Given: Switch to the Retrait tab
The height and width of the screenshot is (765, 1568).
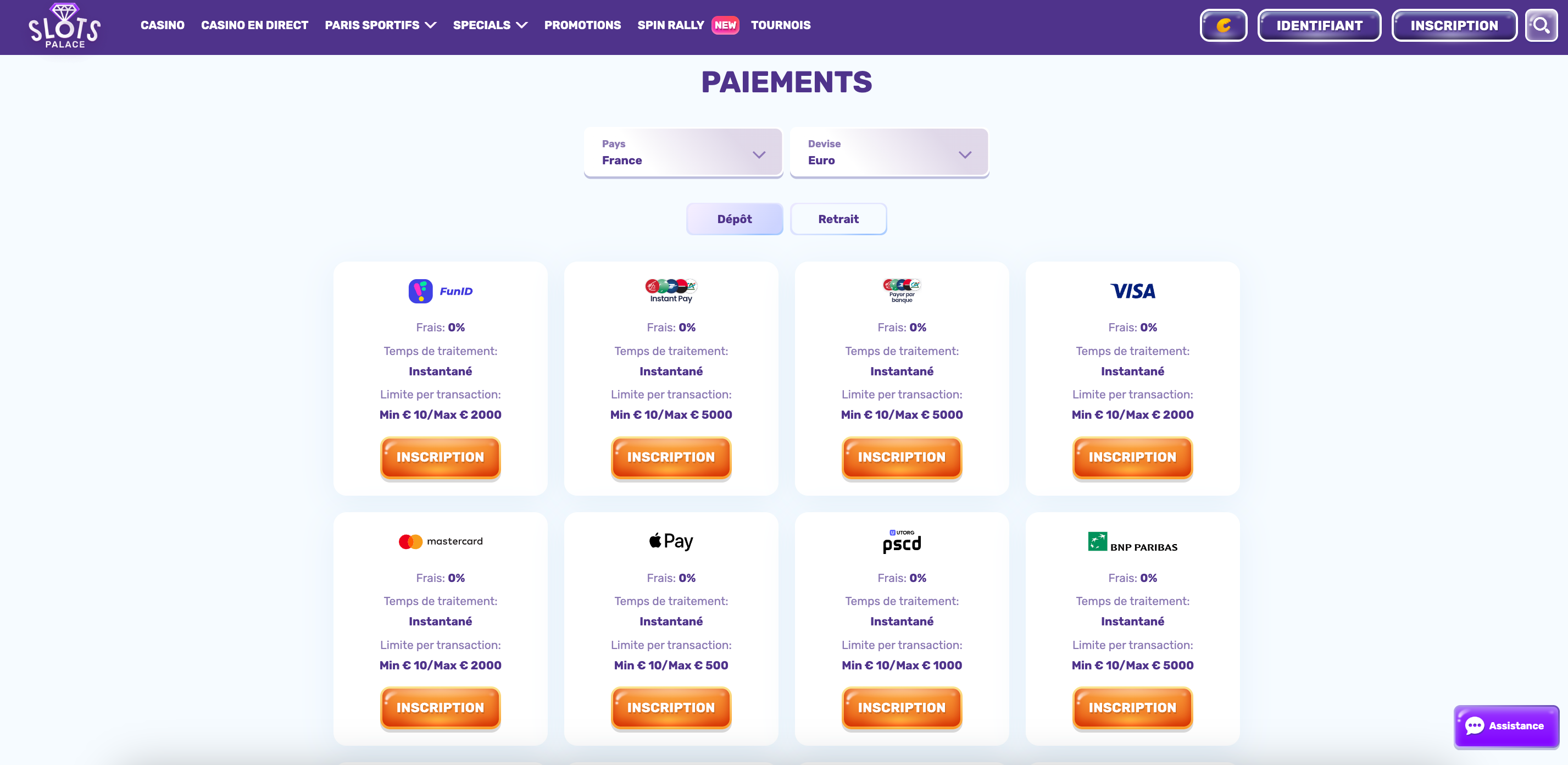Looking at the screenshot, I should 838,219.
